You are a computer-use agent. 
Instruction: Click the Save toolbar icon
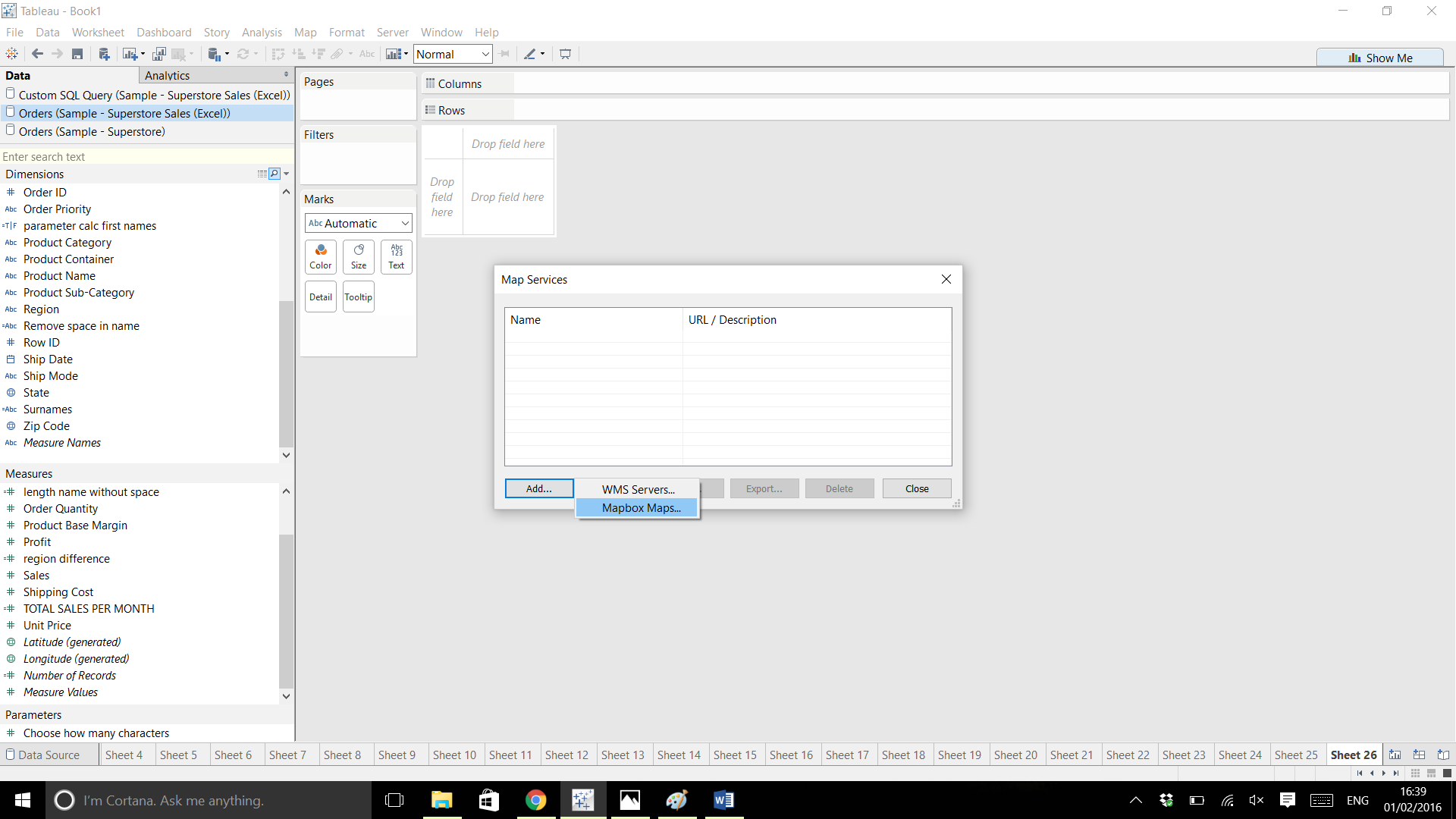[x=77, y=54]
